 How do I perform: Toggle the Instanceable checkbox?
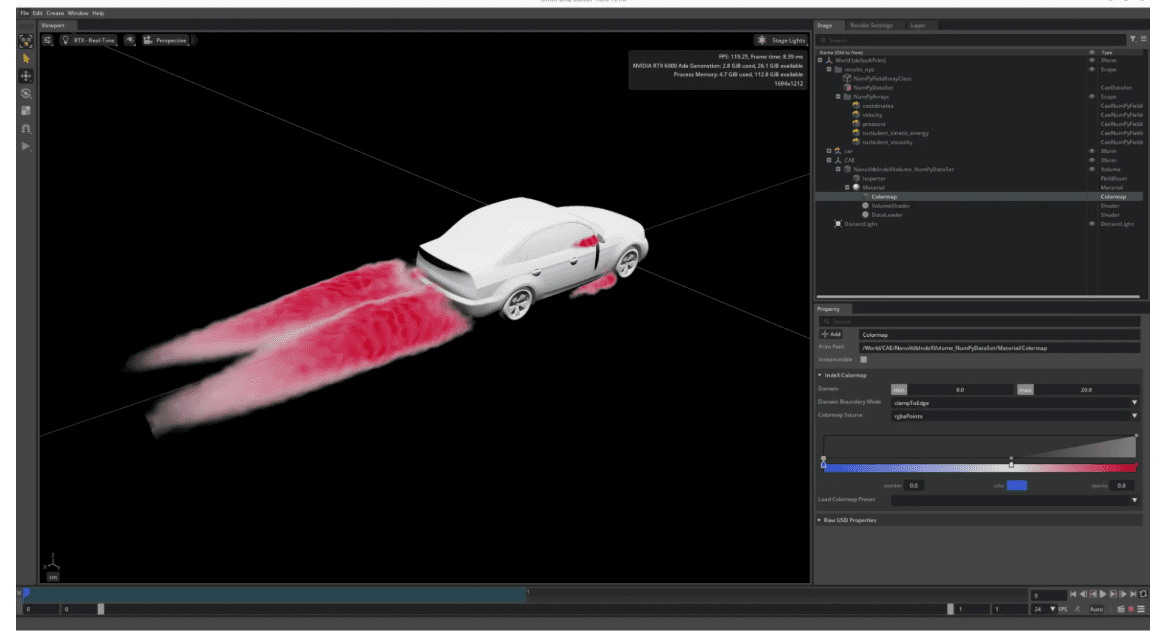click(x=864, y=359)
